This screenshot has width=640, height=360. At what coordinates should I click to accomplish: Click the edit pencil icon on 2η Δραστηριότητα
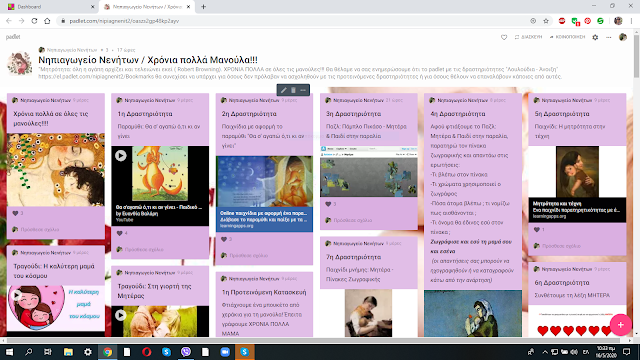pyautogui.click(x=284, y=90)
